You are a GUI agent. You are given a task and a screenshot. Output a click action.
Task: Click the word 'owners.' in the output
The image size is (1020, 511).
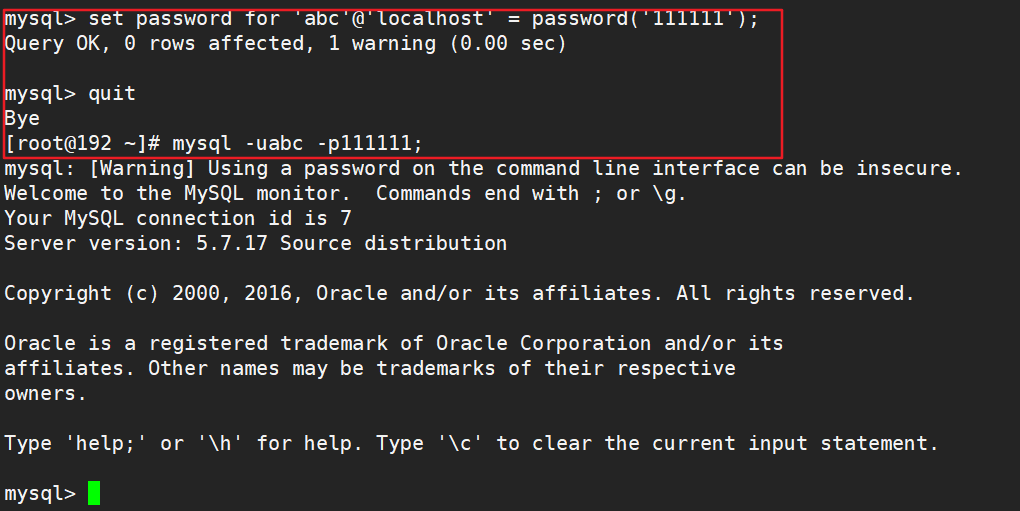pyautogui.click(x=46, y=394)
